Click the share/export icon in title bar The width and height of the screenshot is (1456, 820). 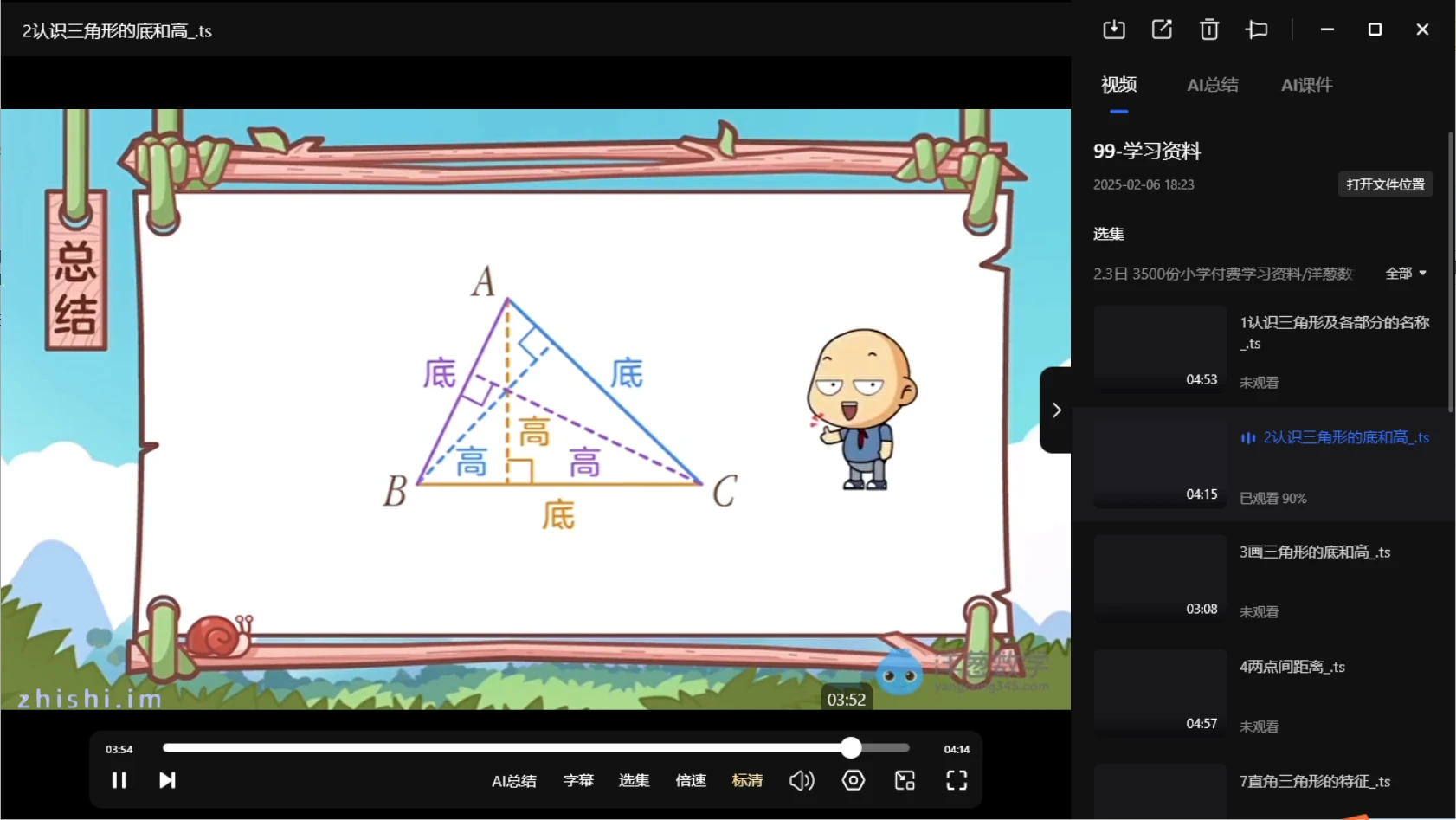(x=1162, y=29)
